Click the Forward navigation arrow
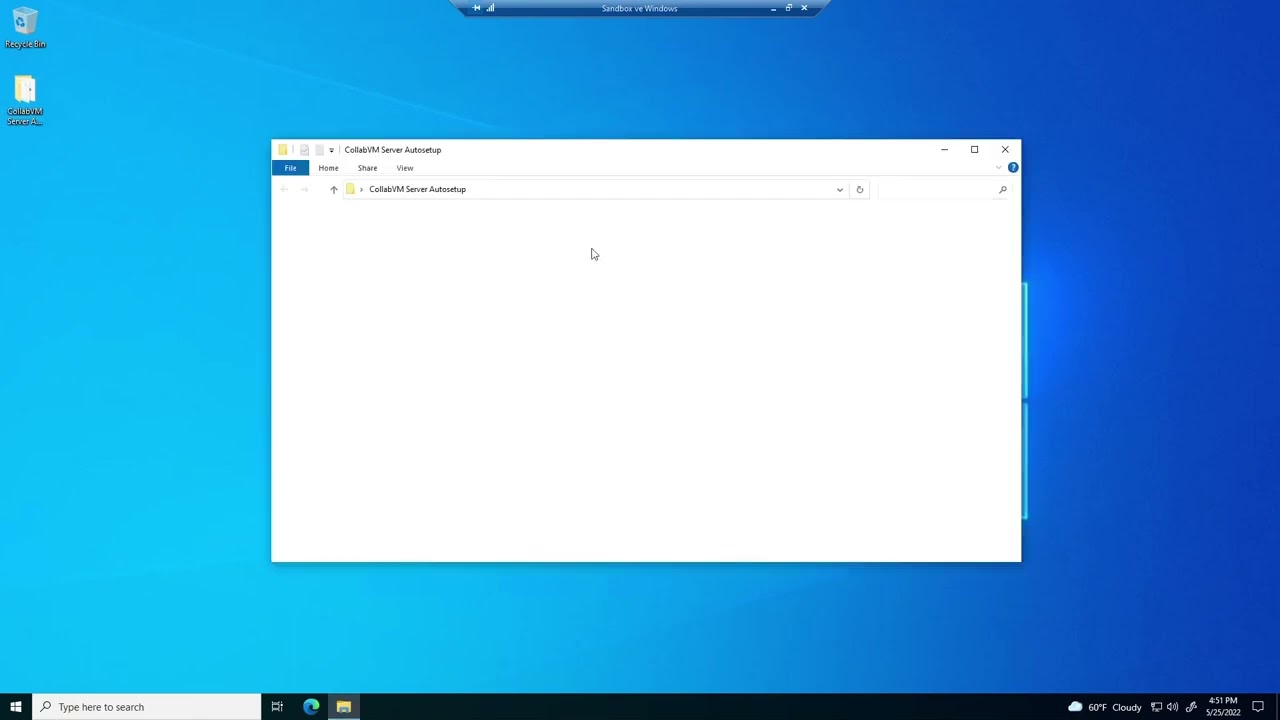 304,189
